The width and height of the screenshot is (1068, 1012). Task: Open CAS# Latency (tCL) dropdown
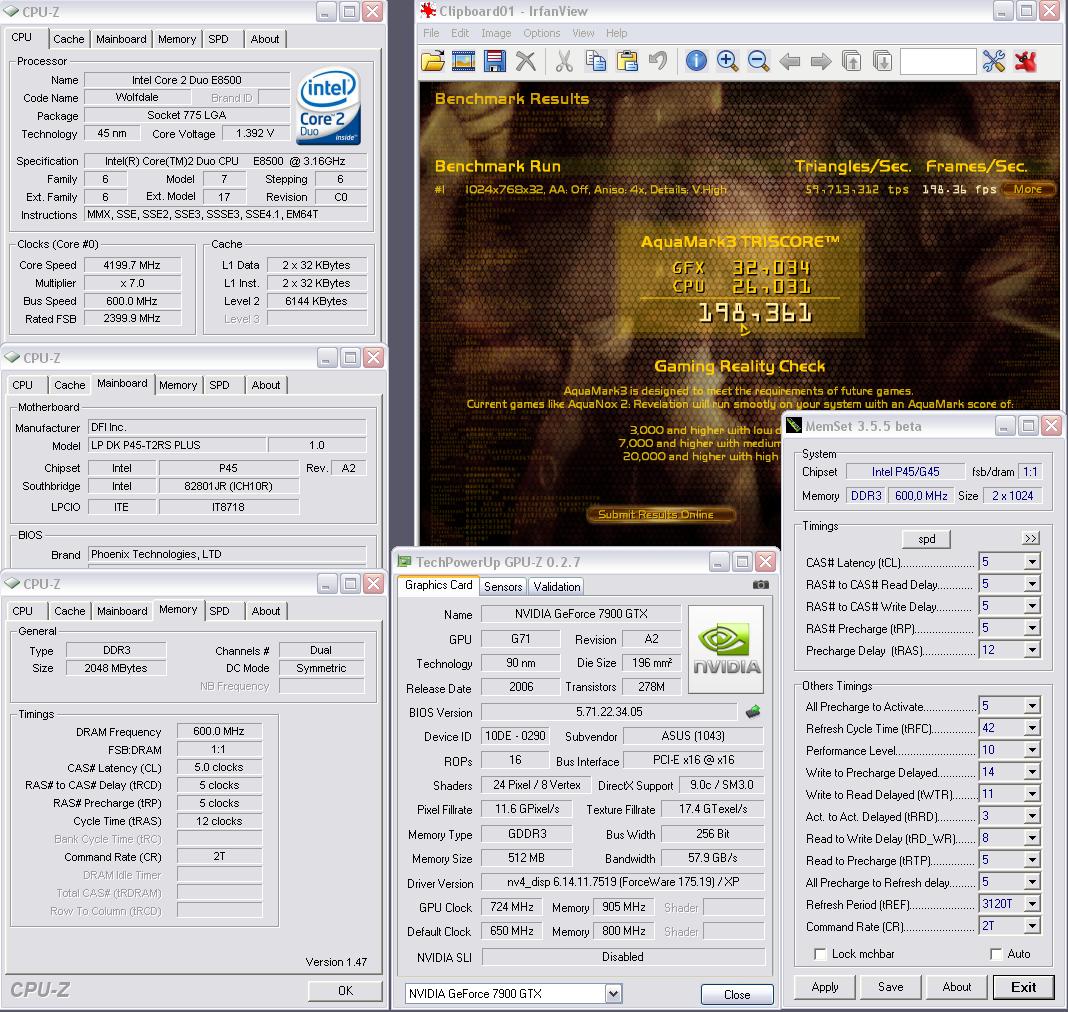(1033, 562)
